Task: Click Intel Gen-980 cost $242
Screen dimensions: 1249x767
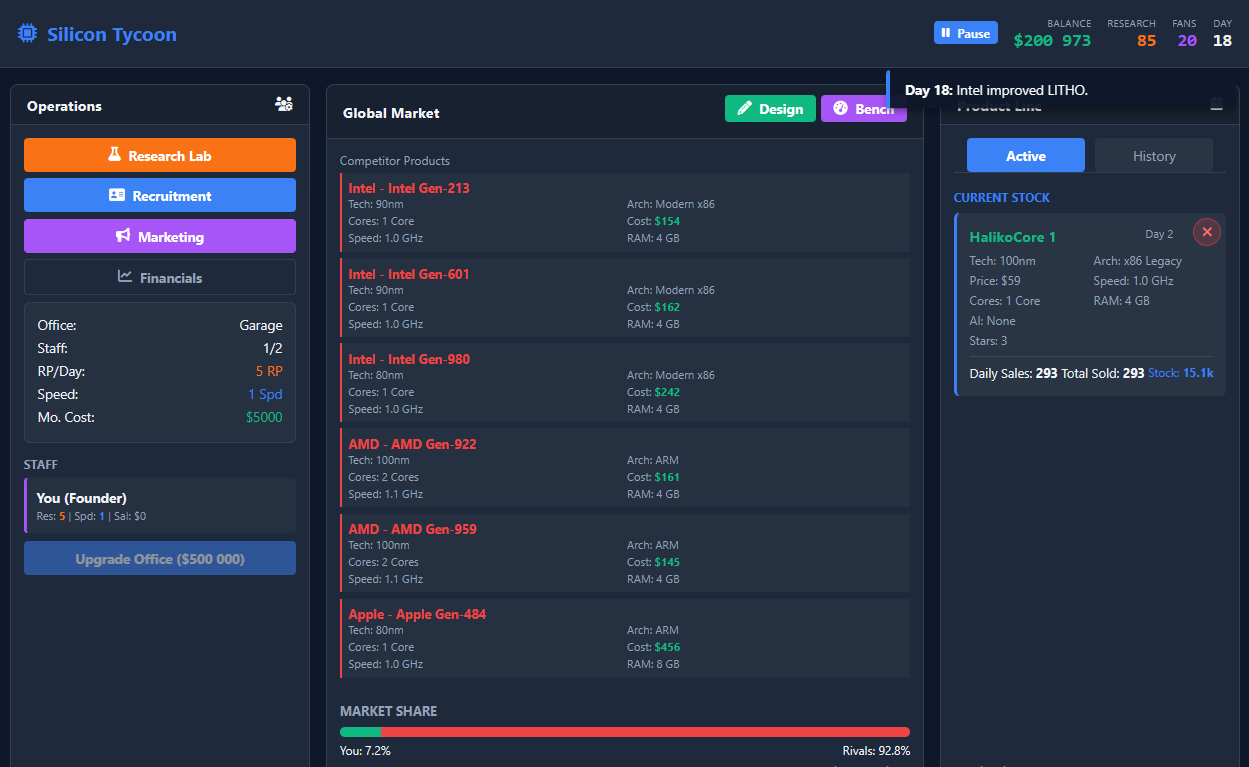Action: click(667, 392)
